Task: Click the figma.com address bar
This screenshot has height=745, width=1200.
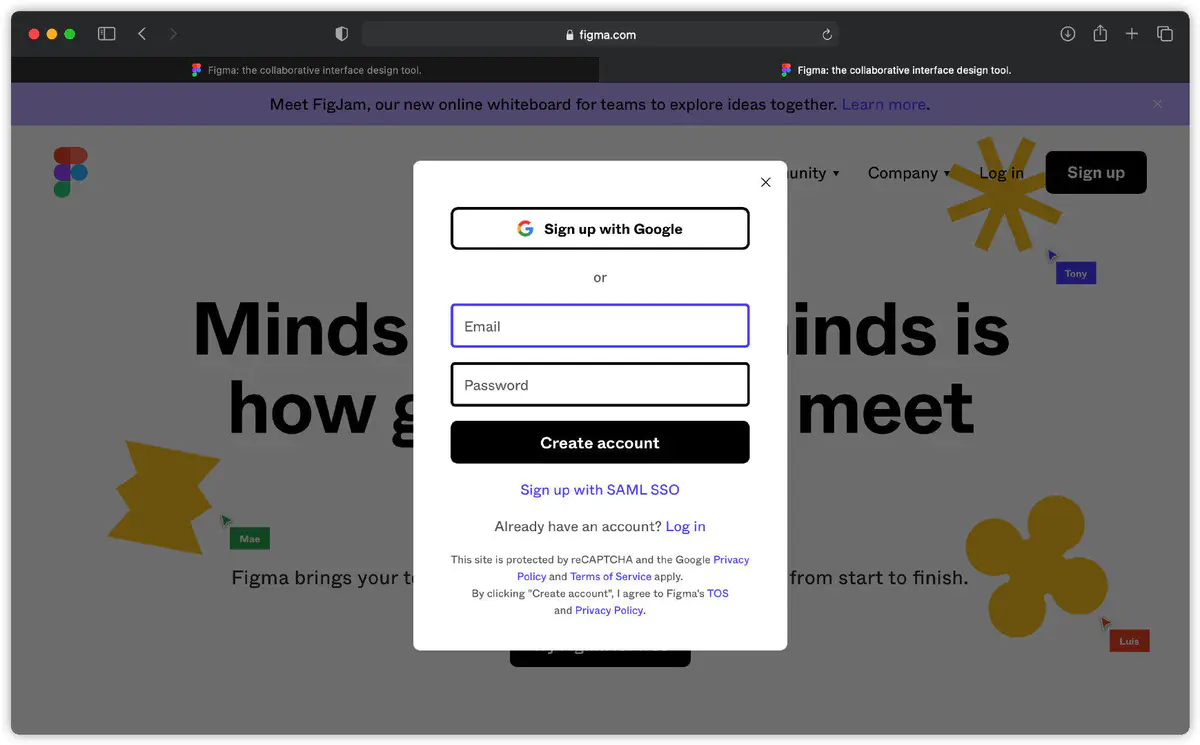Action: [600, 34]
